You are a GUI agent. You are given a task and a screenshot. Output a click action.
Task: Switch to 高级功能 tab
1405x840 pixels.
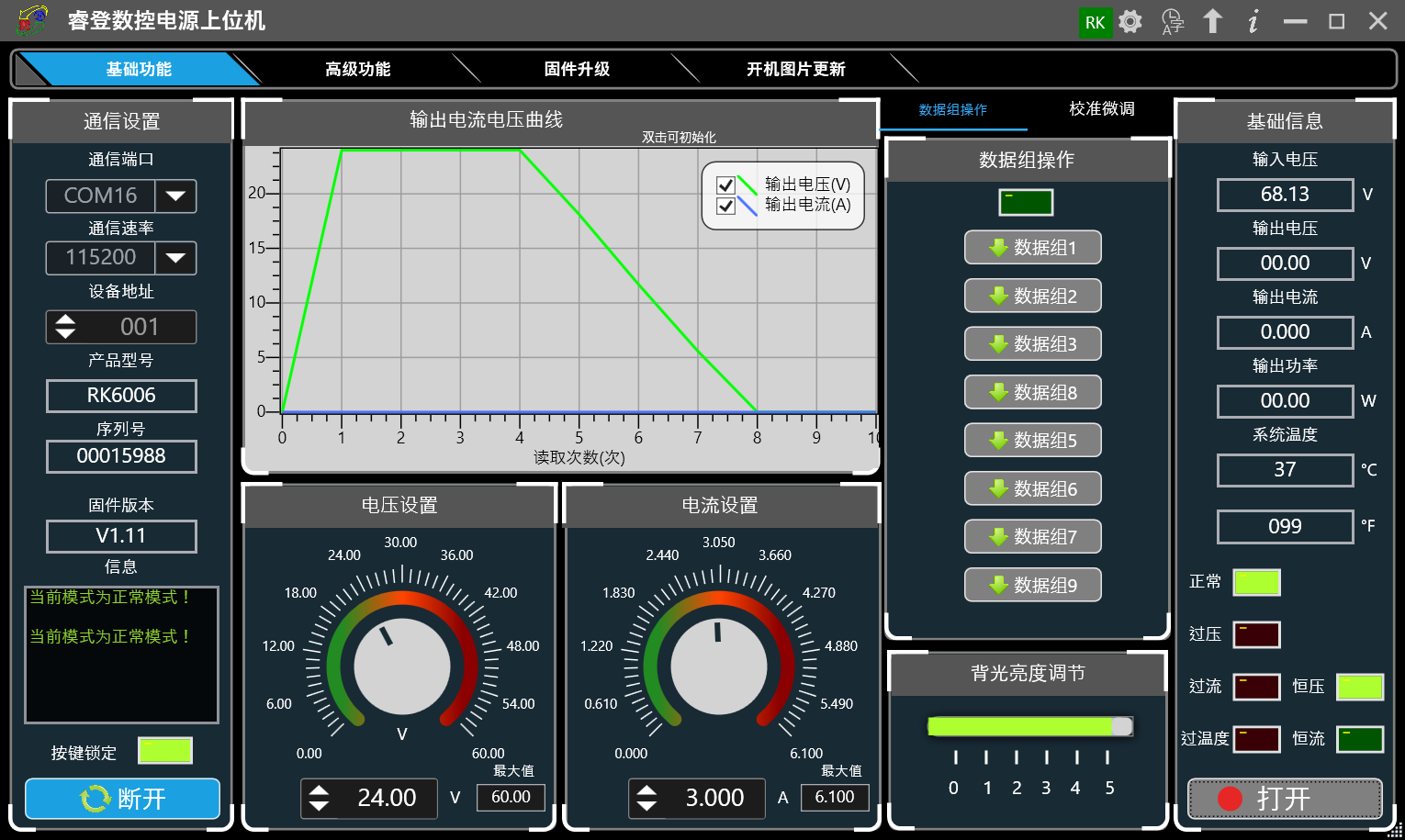[x=358, y=69]
